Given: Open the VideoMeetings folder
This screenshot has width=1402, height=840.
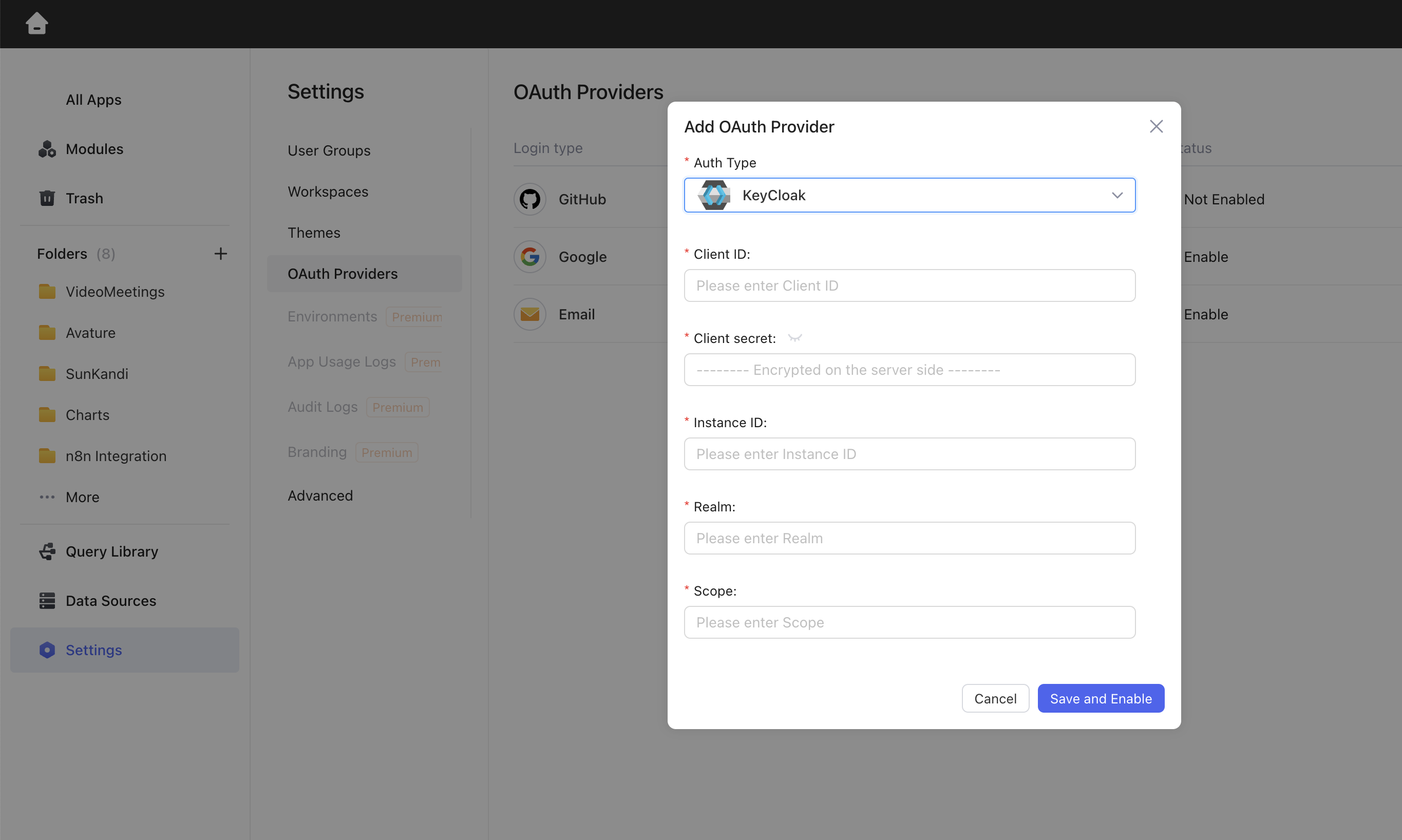Looking at the screenshot, I should tap(115, 292).
